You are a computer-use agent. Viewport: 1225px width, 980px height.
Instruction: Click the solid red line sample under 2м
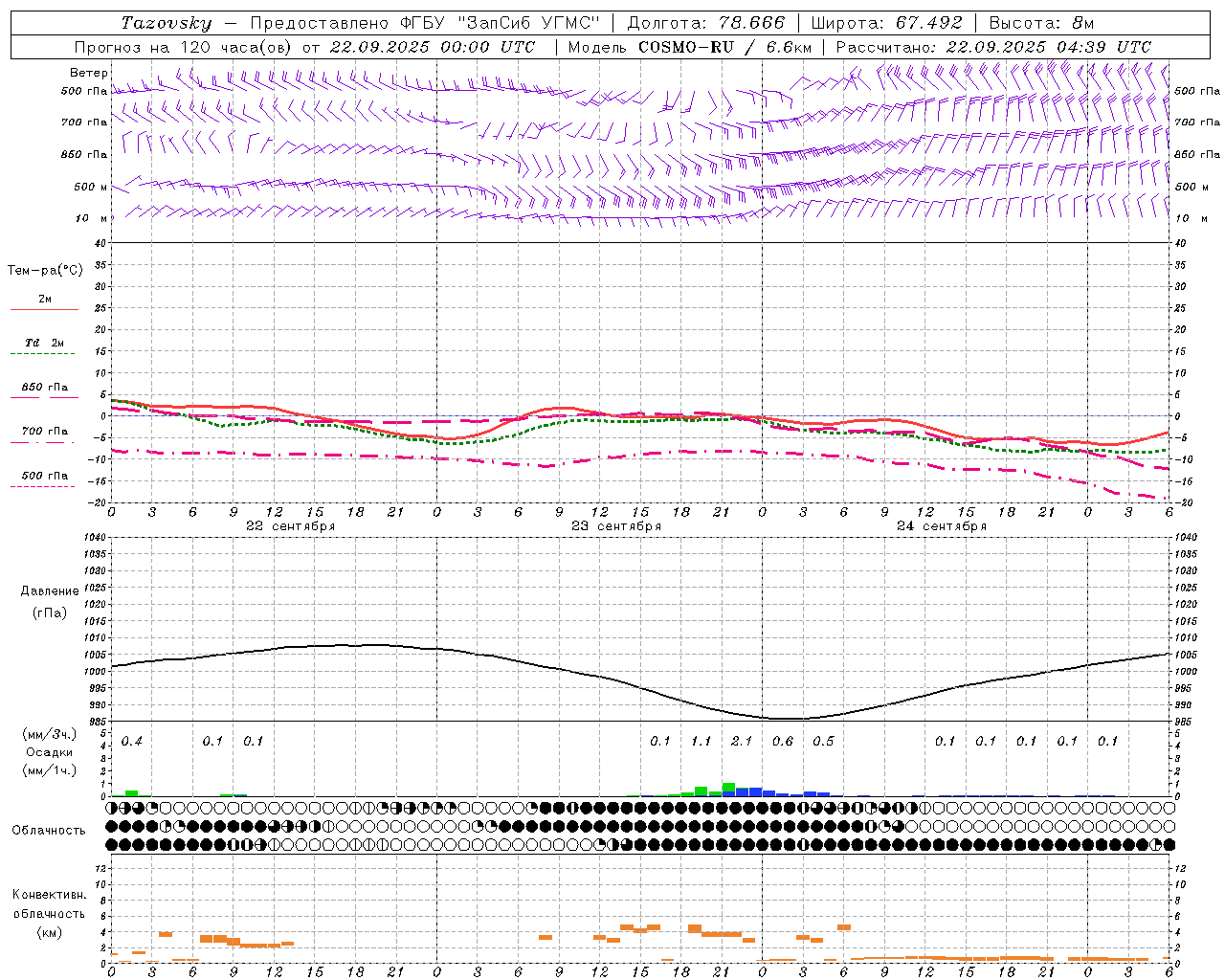click(x=44, y=309)
